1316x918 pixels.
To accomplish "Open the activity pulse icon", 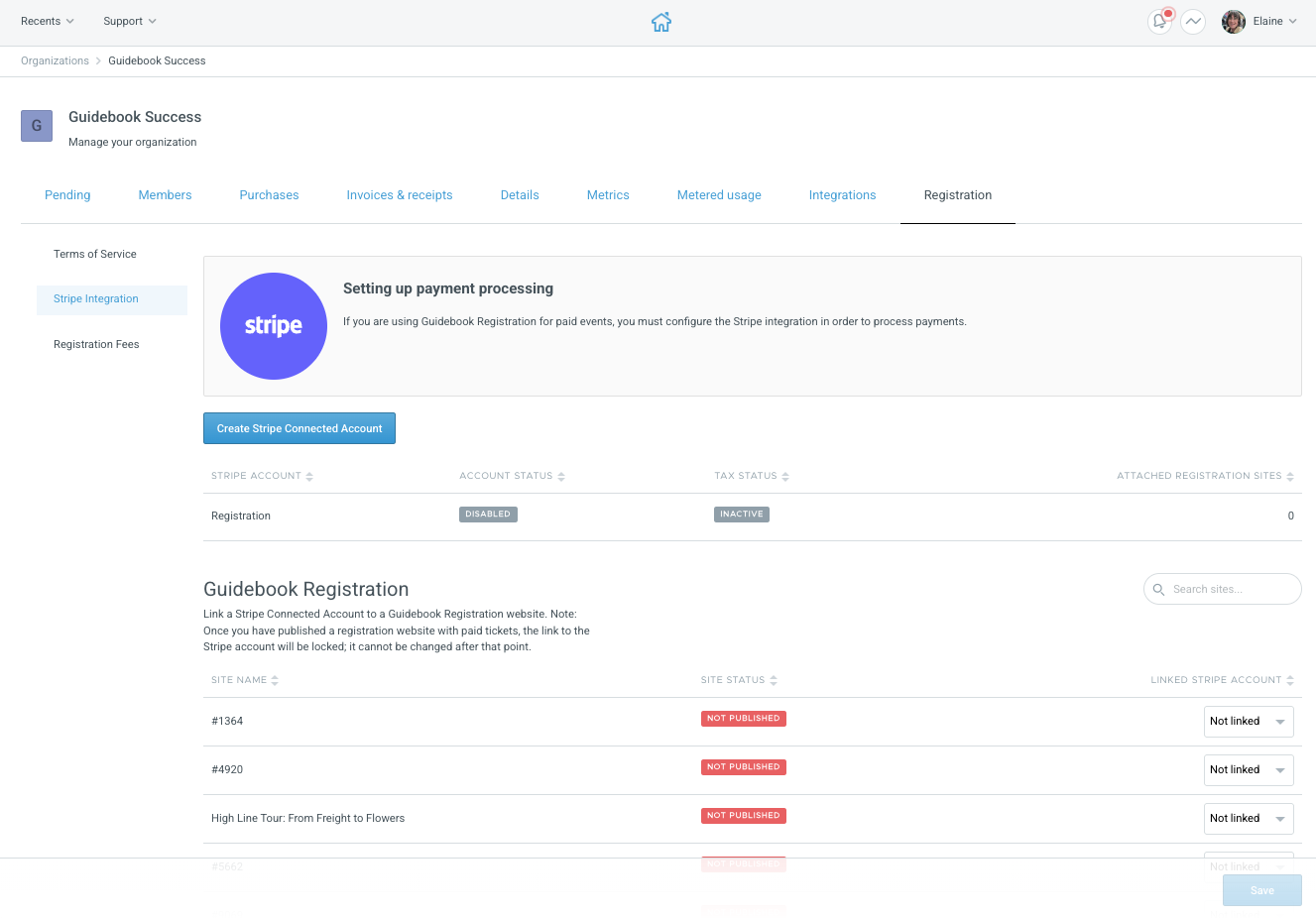I will pyautogui.click(x=1193, y=21).
